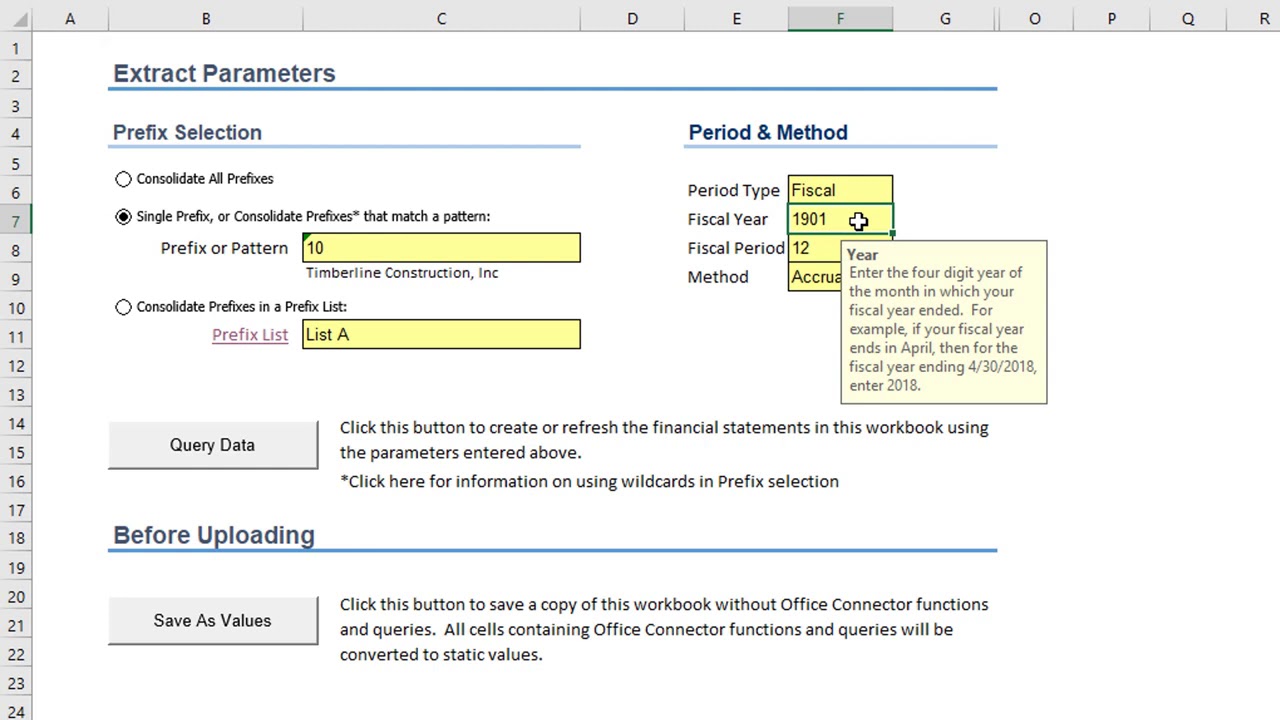Select row 14 header
The width and height of the screenshot is (1280, 720).
(16, 424)
